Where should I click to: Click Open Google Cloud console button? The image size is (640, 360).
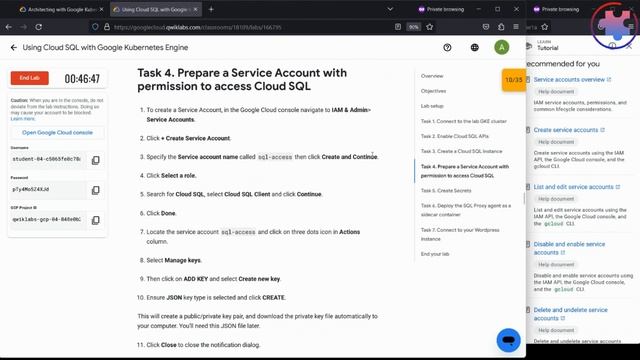[x=57, y=133]
